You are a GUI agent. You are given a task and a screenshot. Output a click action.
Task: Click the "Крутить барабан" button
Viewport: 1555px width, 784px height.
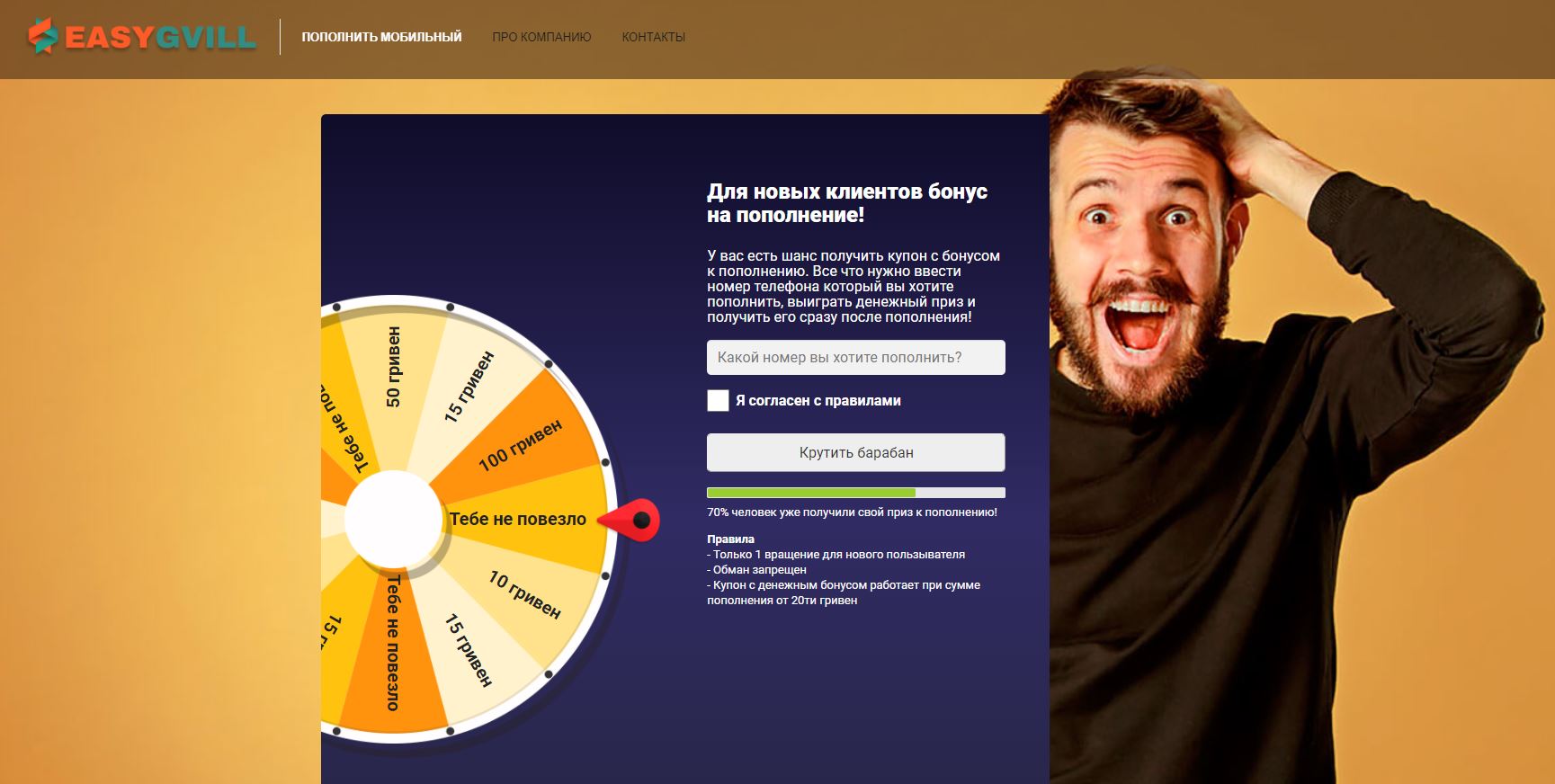[x=856, y=452]
